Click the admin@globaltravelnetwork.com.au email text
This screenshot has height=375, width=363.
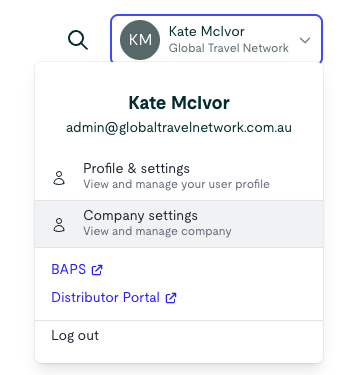click(179, 128)
